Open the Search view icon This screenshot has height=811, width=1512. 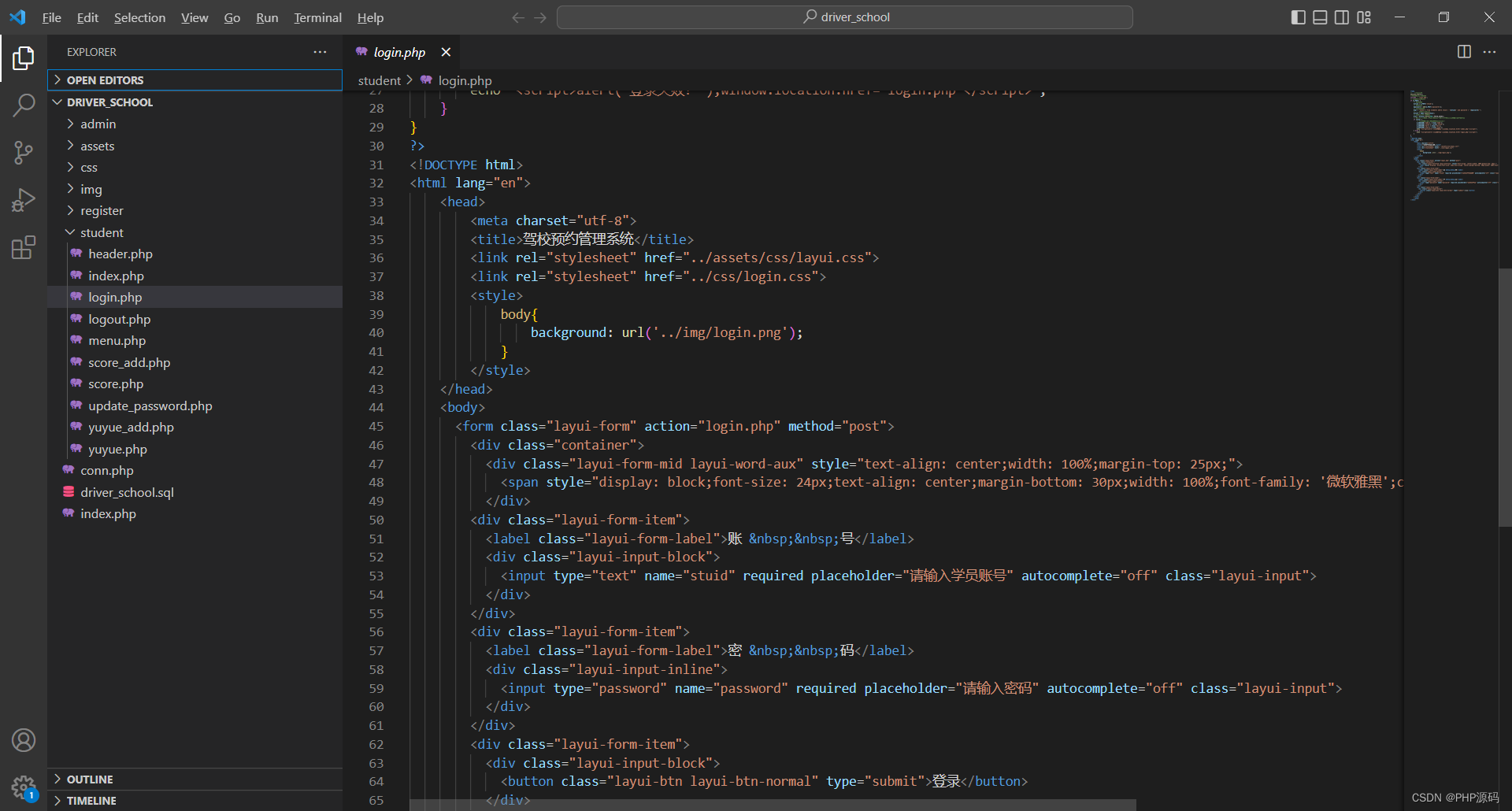click(x=24, y=105)
